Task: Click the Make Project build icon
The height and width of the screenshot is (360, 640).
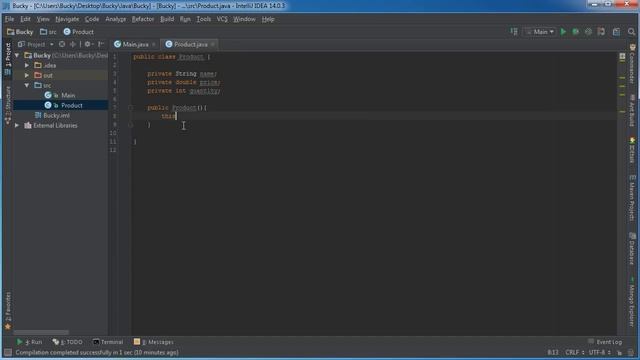Action: pos(514,31)
